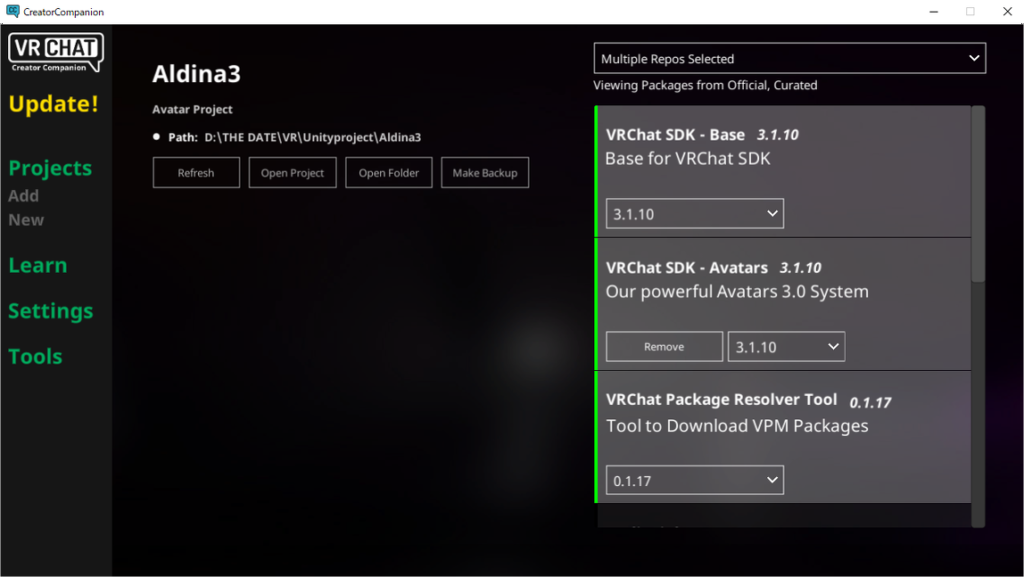Click the Open Project button
The height and width of the screenshot is (577, 1024).
tap(293, 173)
